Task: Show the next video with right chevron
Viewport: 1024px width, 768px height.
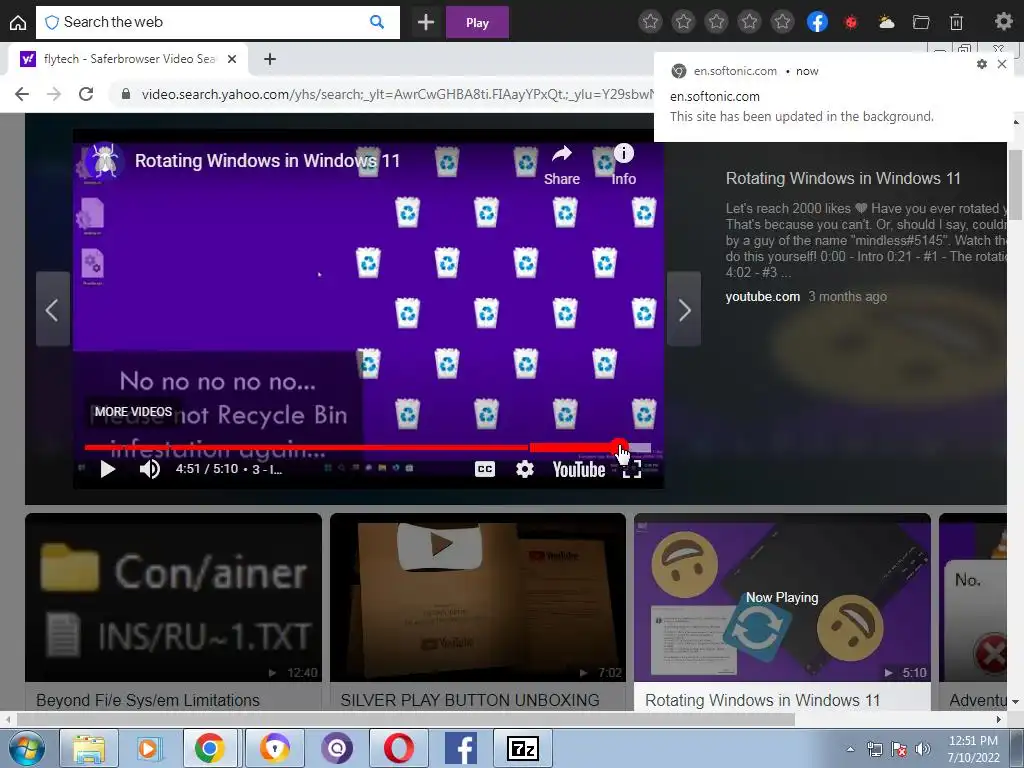Action: point(684,310)
